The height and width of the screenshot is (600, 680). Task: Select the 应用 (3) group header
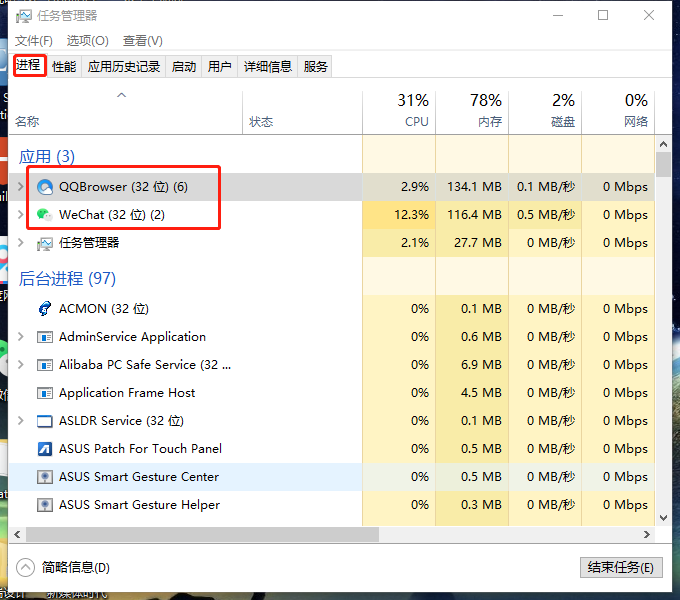pos(47,157)
